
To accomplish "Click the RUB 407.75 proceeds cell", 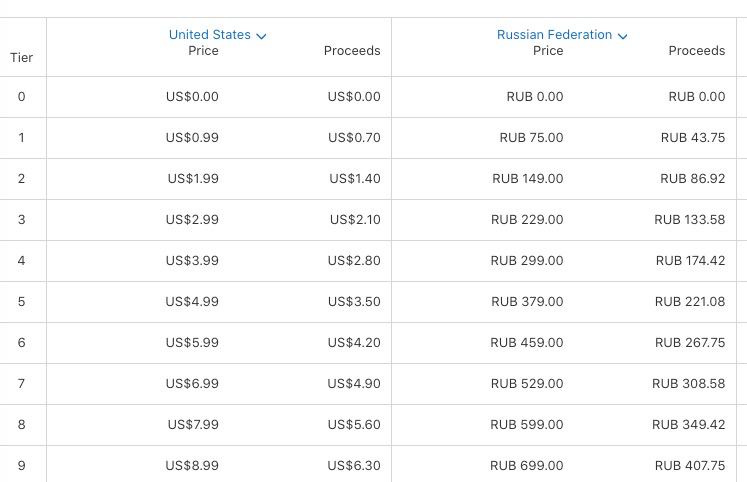I will (x=690, y=465).
